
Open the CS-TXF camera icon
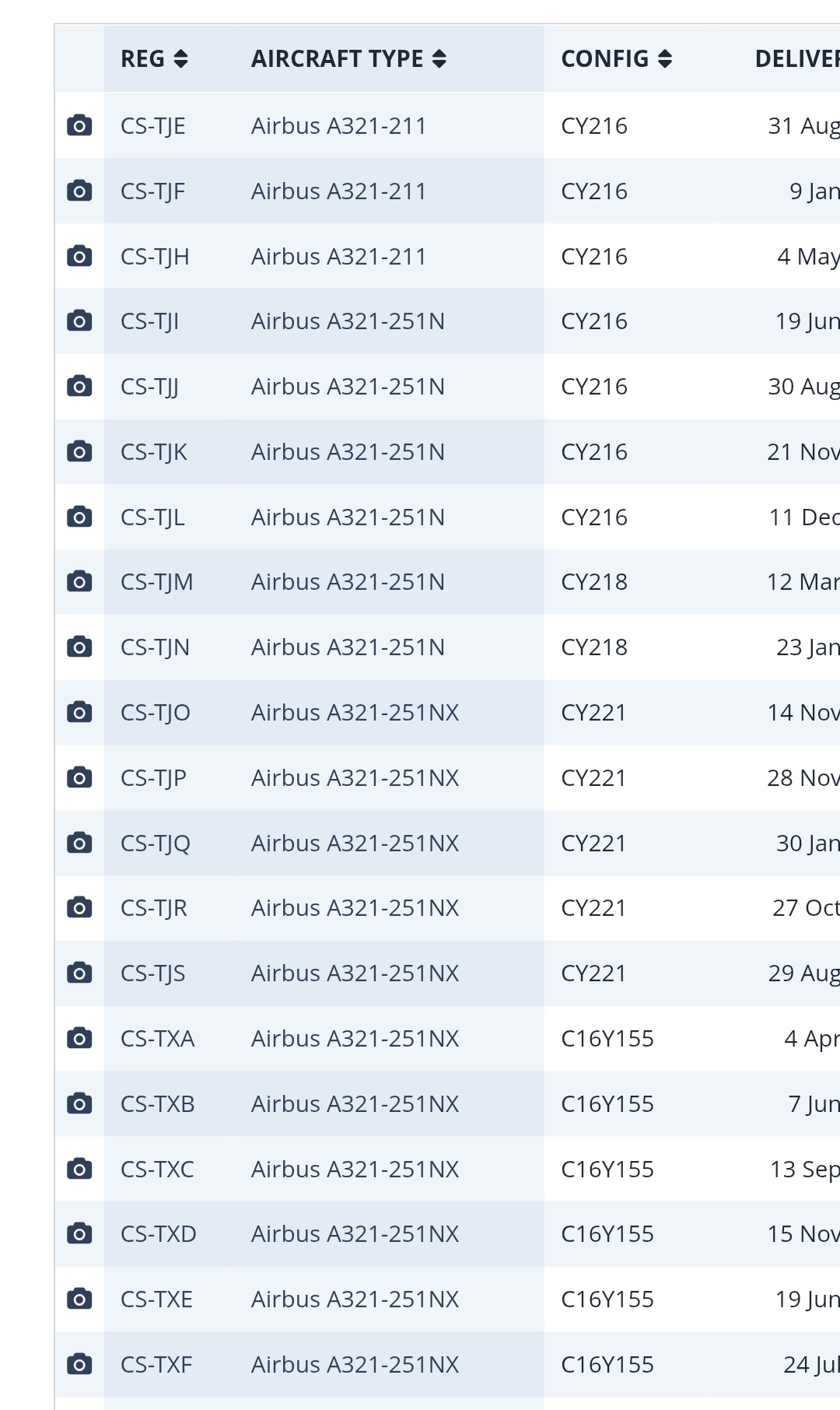79,1364
